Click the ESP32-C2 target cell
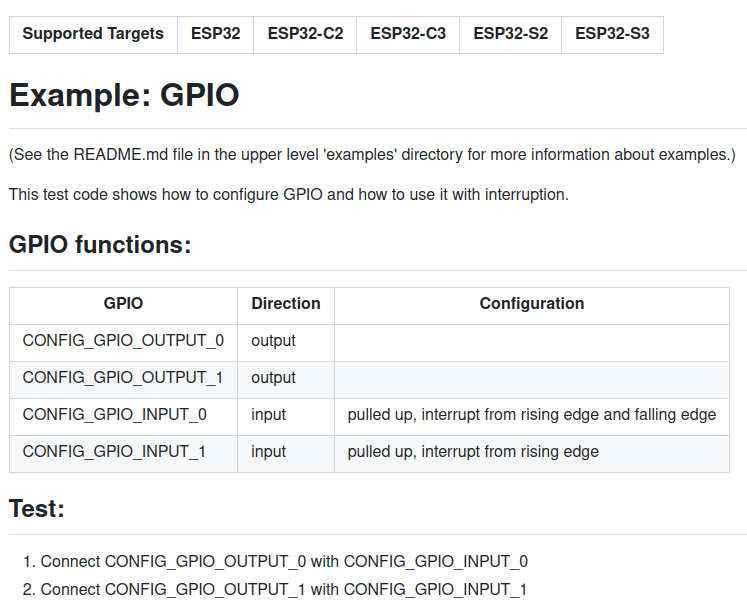 (305, 34)
